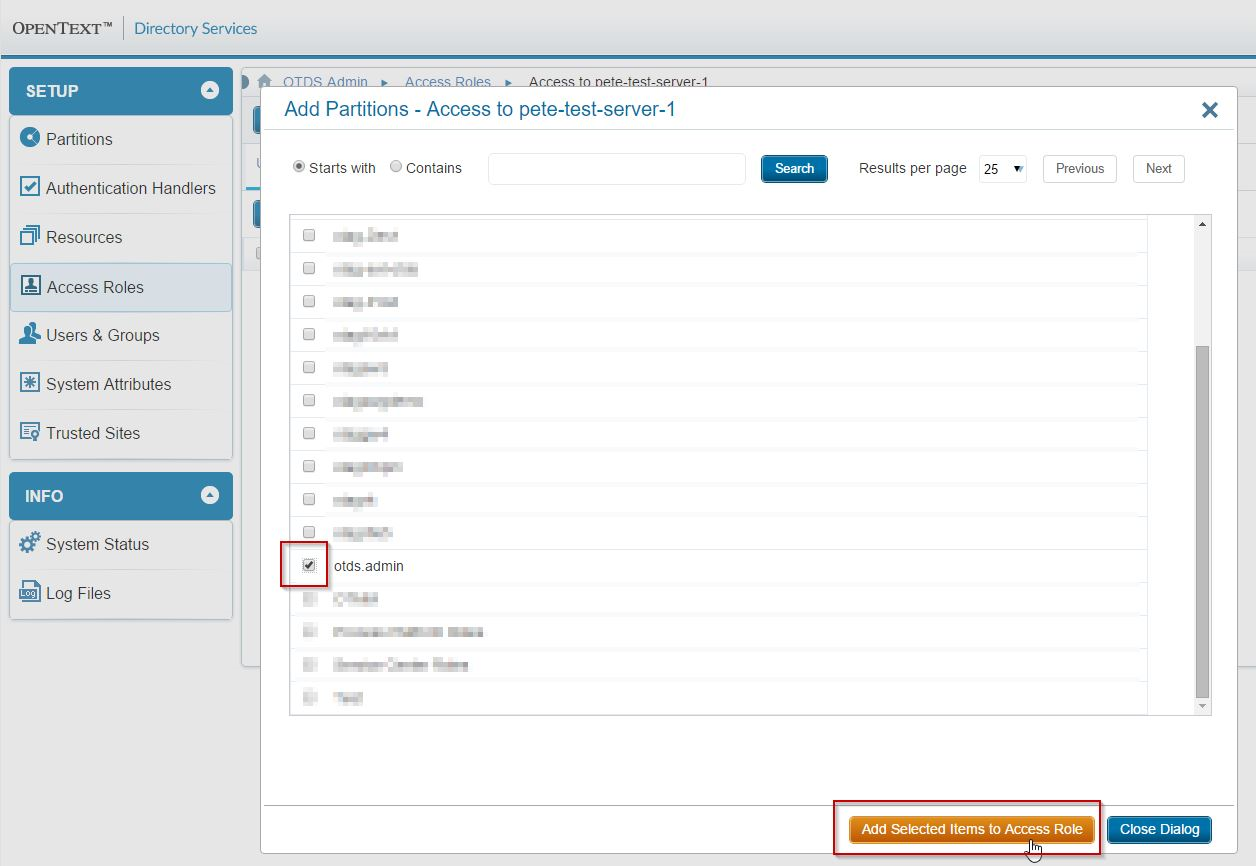Click Add Selected Items to Access Role

click(972, 829)
